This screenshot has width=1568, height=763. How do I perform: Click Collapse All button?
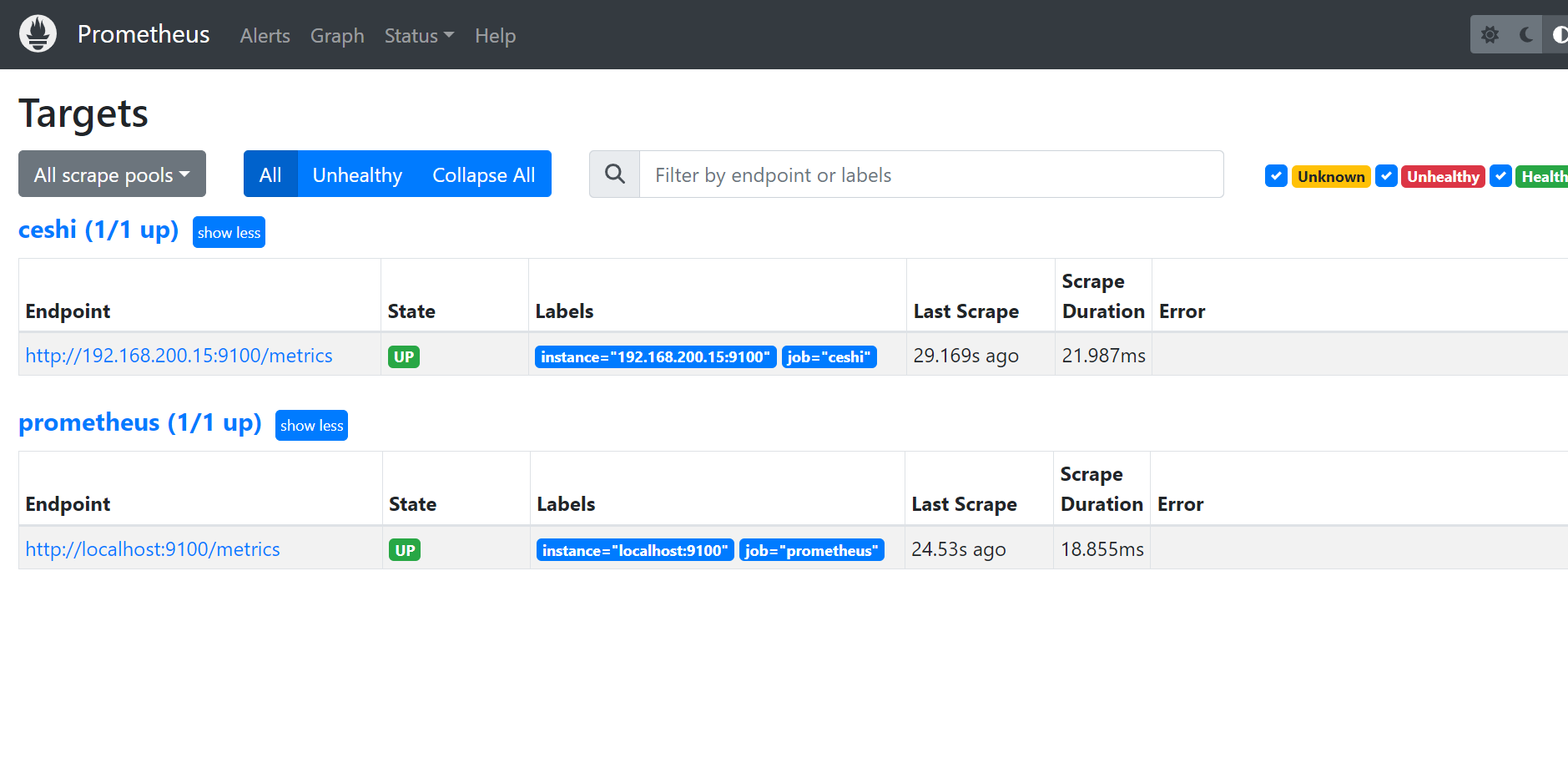pyautogui.click(x=484, y=174)
